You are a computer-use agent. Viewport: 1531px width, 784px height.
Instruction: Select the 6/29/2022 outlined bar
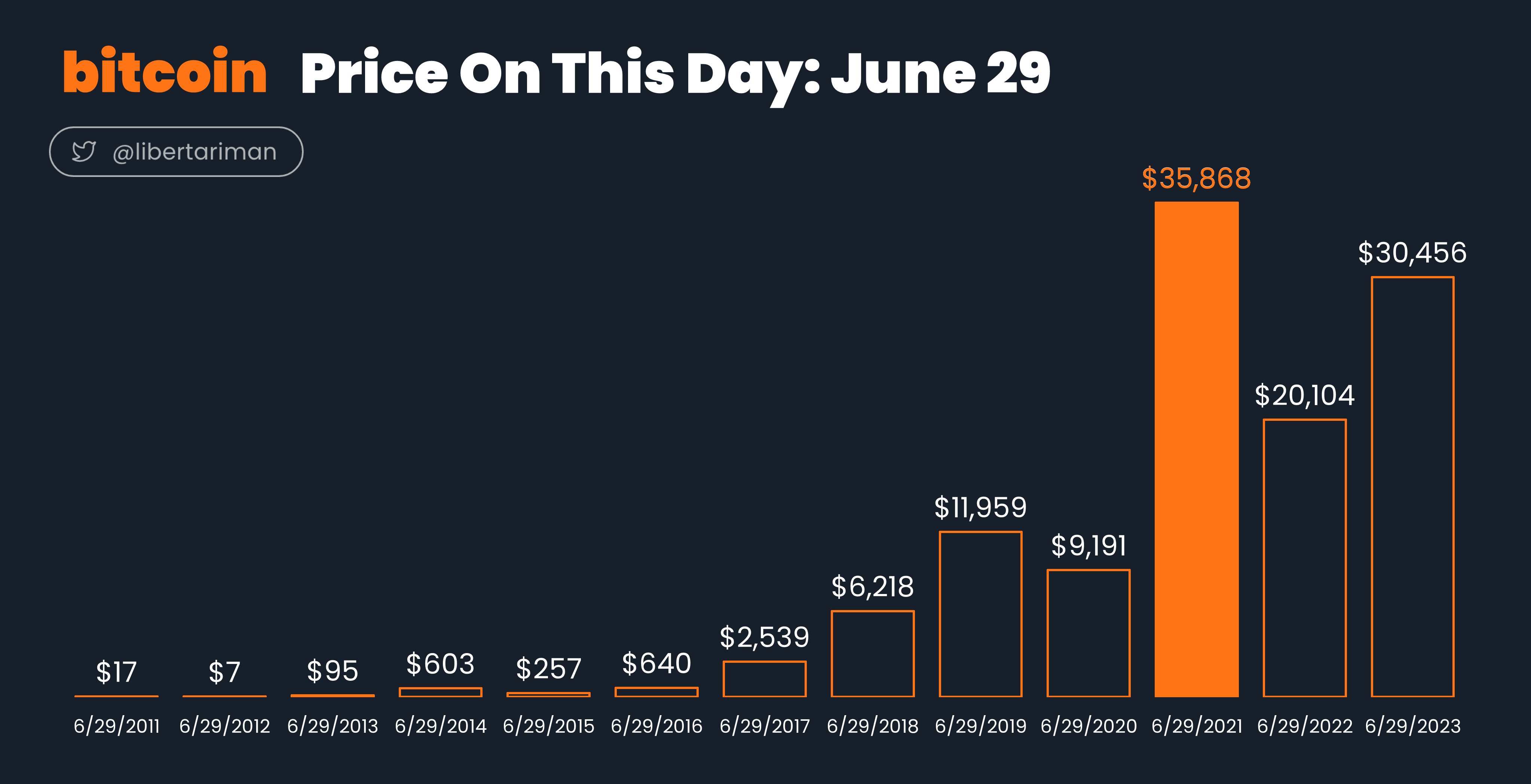point(1305,558)
